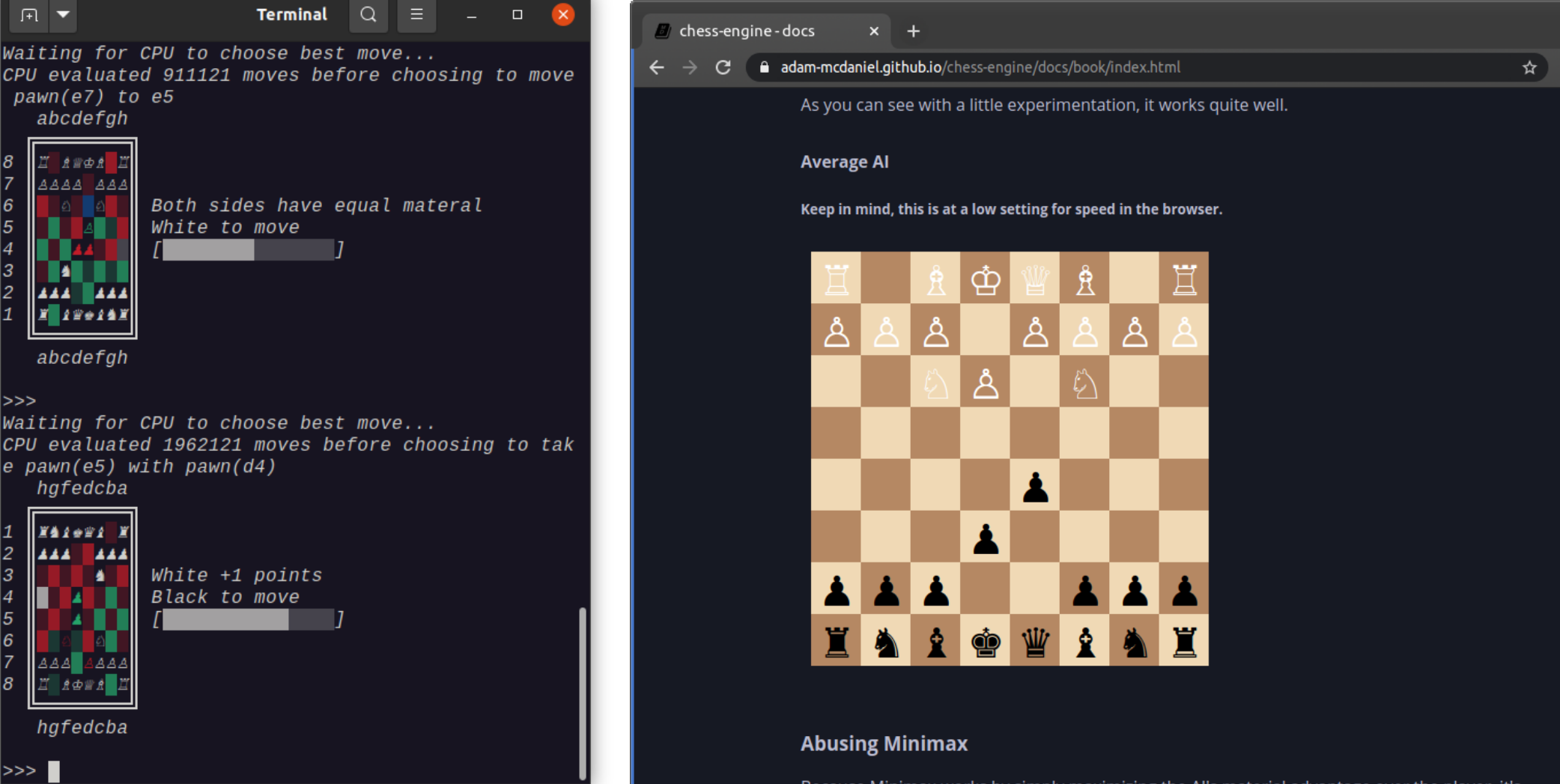Image resolution: width=1560 pixels, height=784 pixels.
Task: Select the black rook in bottom-right corner
Action: tap(1184, 642)
